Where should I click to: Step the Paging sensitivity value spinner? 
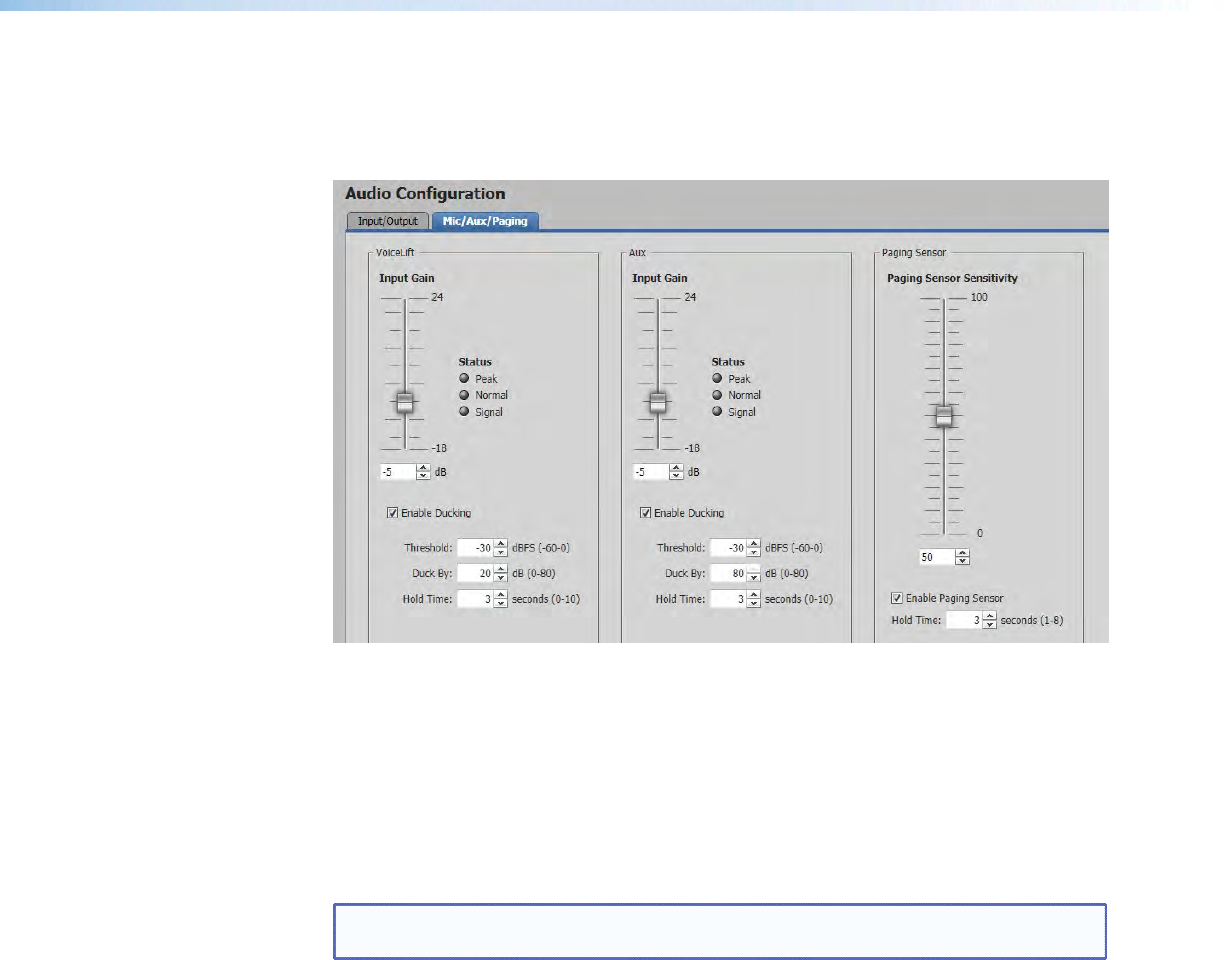click(963, 557)
